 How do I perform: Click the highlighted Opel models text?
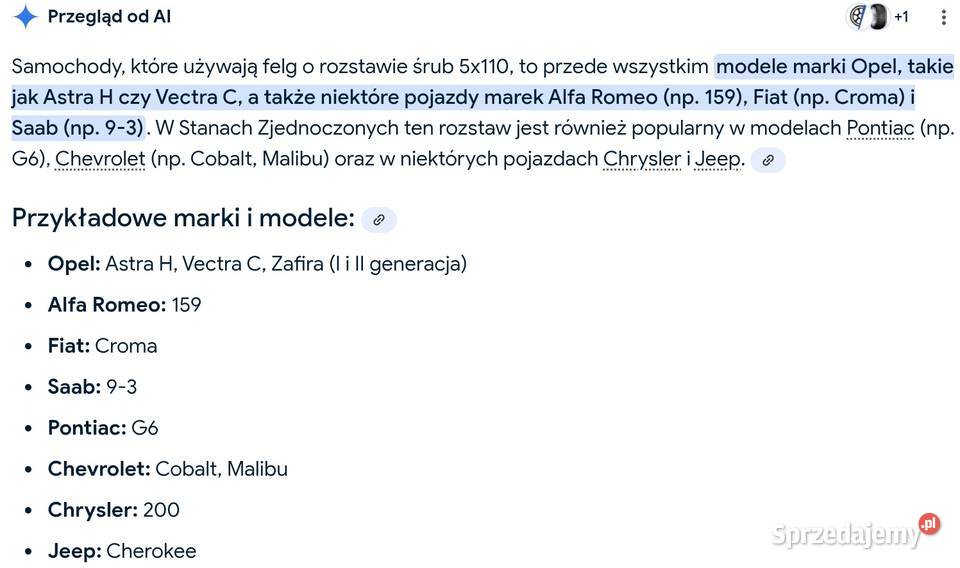point(482,97)
